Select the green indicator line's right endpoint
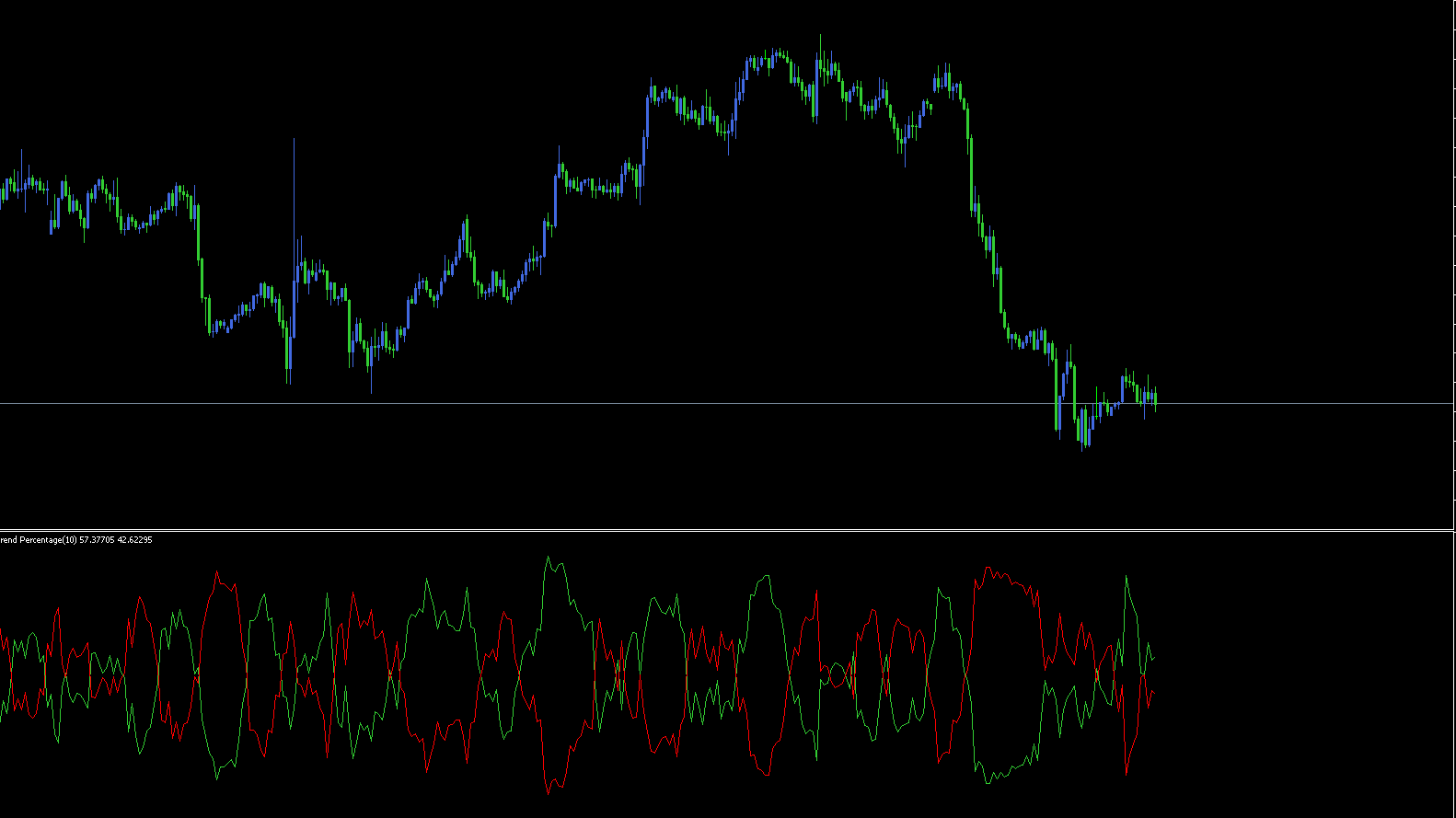This screenshot has width=1456, height=818. [x=1153, y=658]
